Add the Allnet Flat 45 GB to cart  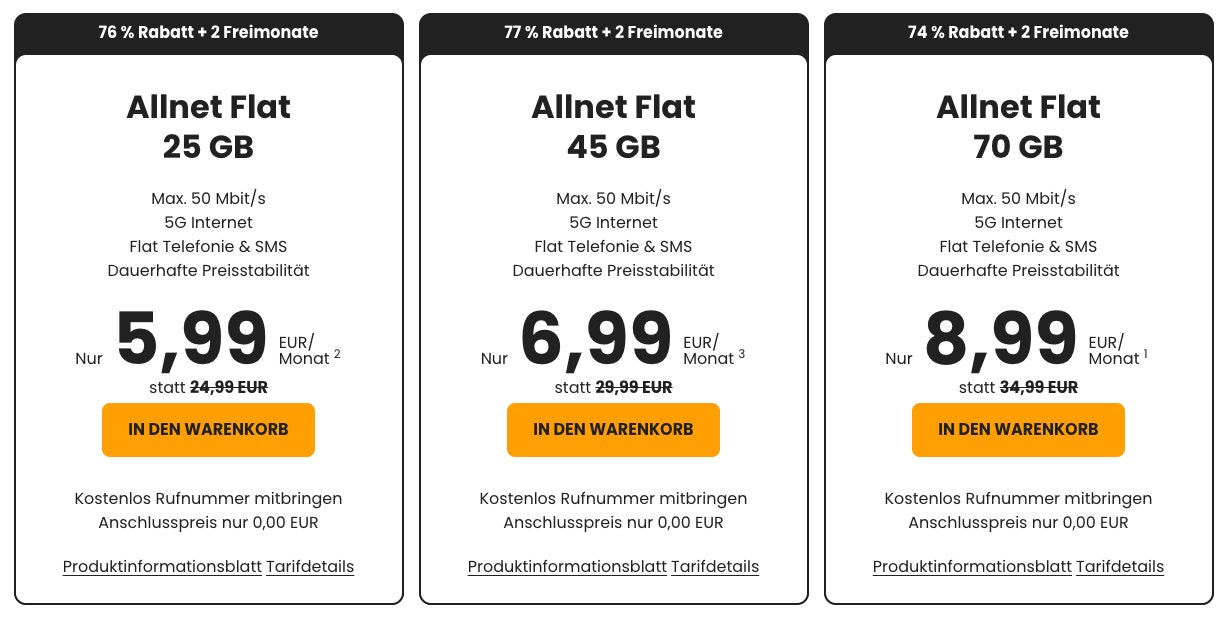[613, 429]
